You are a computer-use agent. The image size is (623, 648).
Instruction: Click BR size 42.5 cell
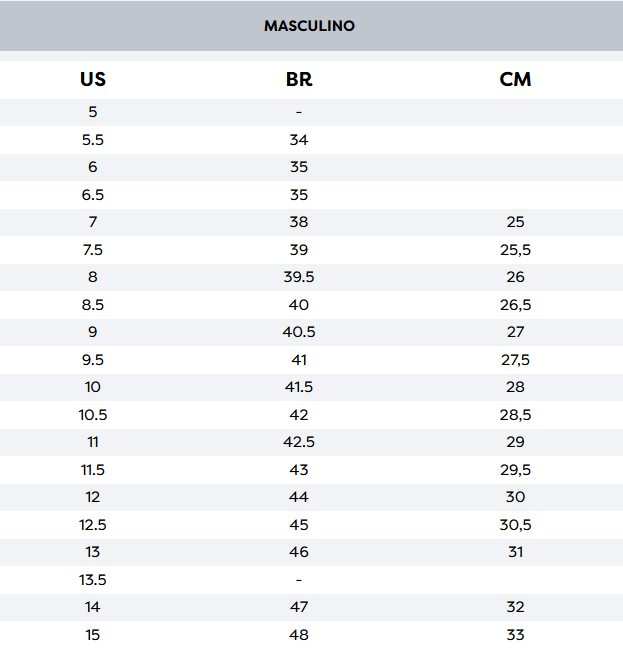tap(299, 442)
